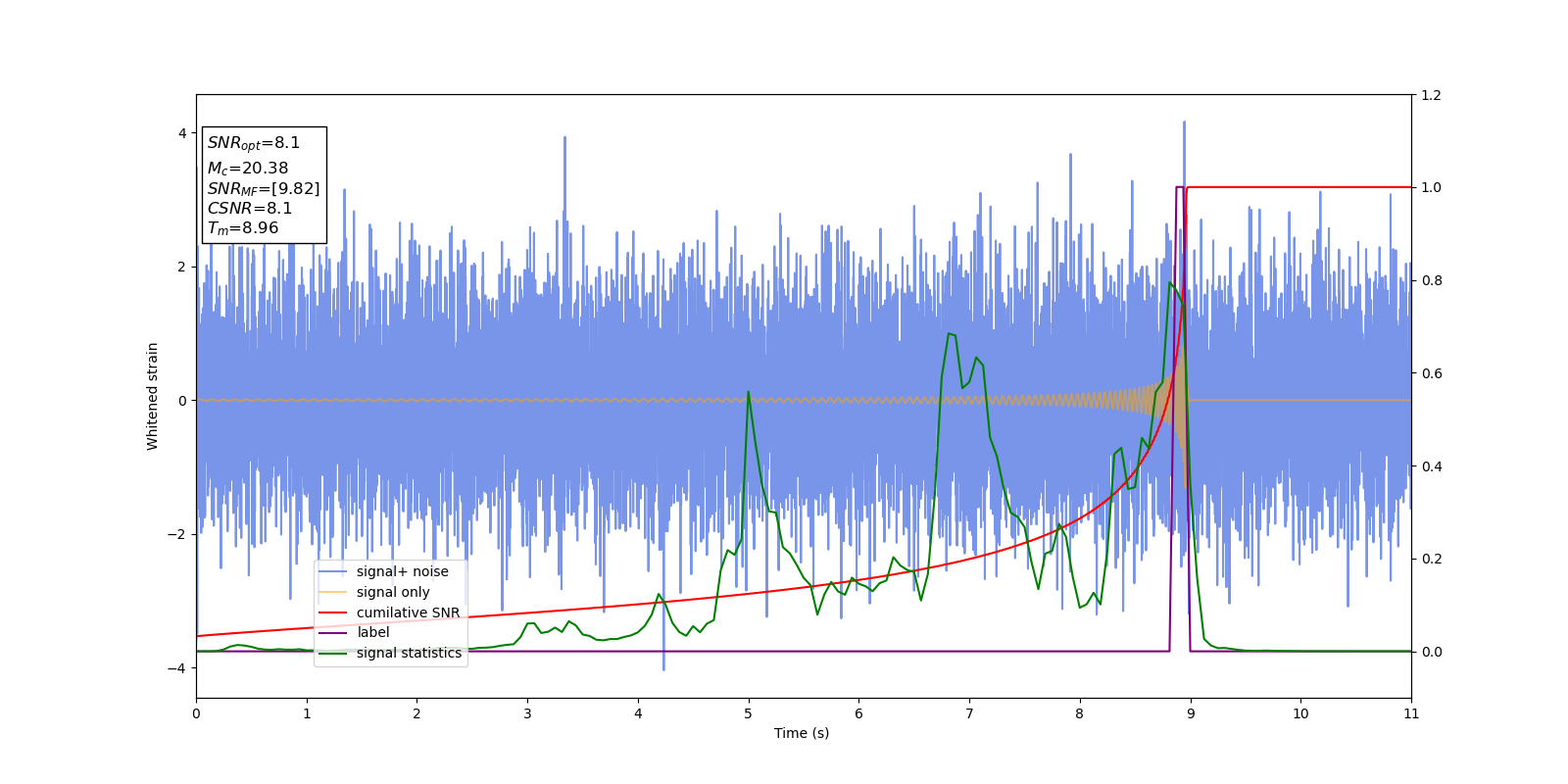The width and height of the screenshot is (1568, 784).
Task: Click the green signal statistics peak at time 5
Action: click(749, 393)
